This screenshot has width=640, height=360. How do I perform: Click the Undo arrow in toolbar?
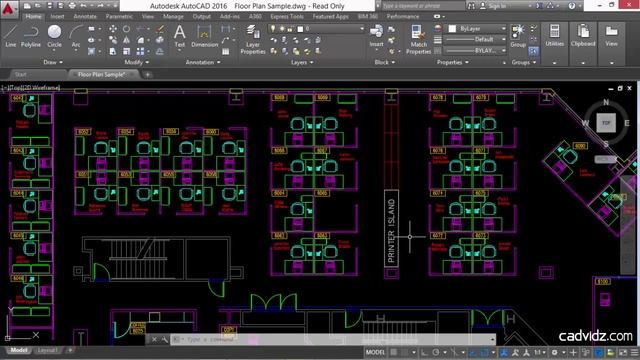click(84, 6)
